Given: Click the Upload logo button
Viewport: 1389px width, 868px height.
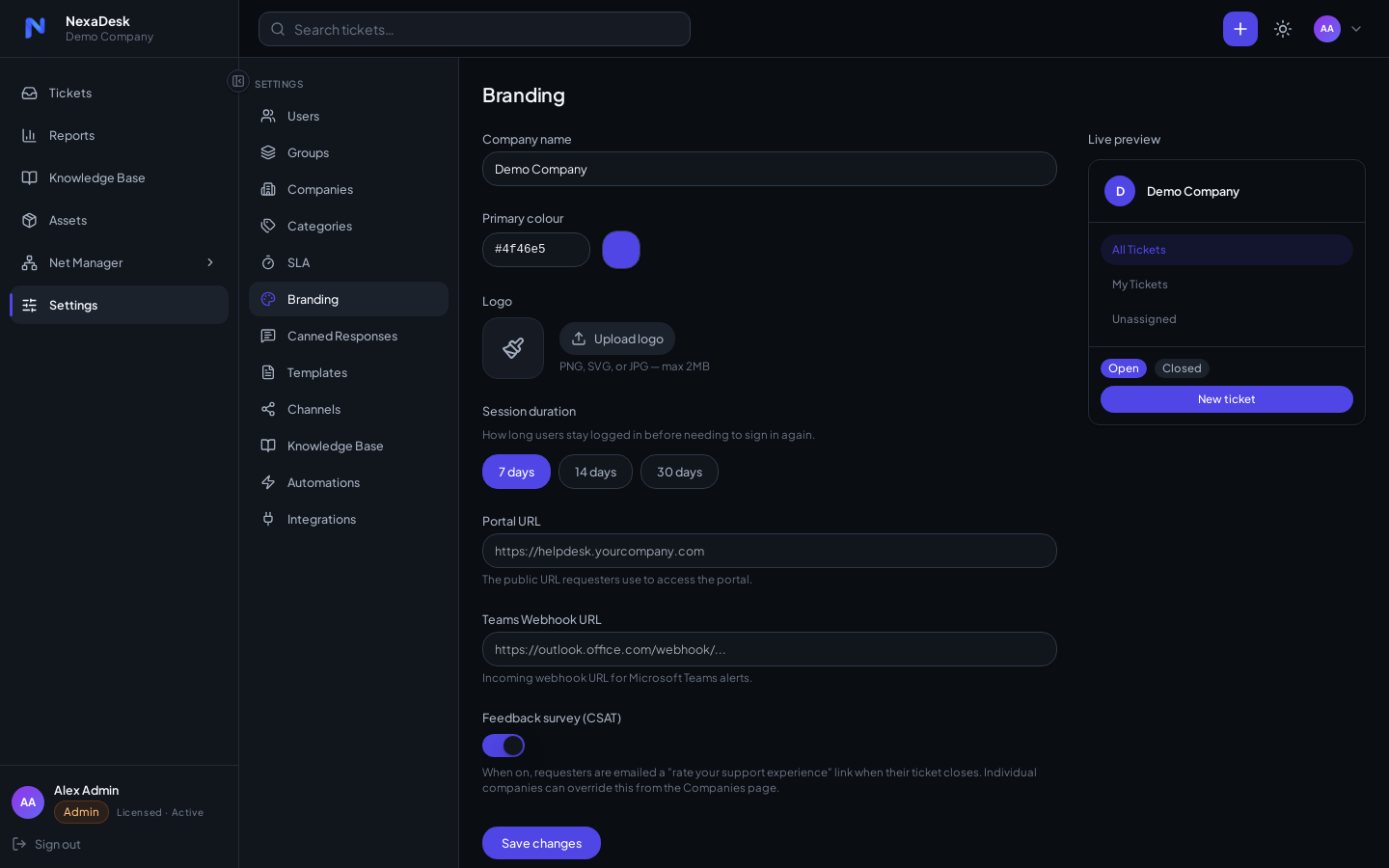Looking at the screenshot, I should pos(617,339).
